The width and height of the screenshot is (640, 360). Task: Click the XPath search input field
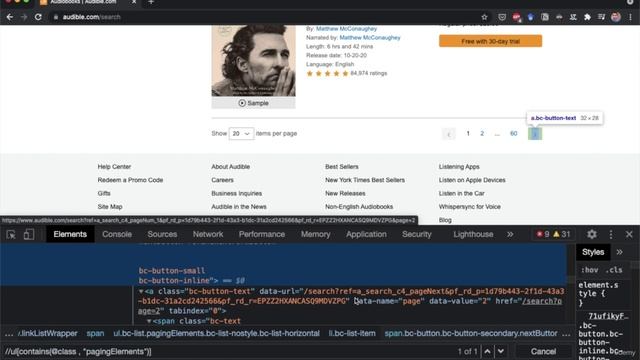click(229, 351)
